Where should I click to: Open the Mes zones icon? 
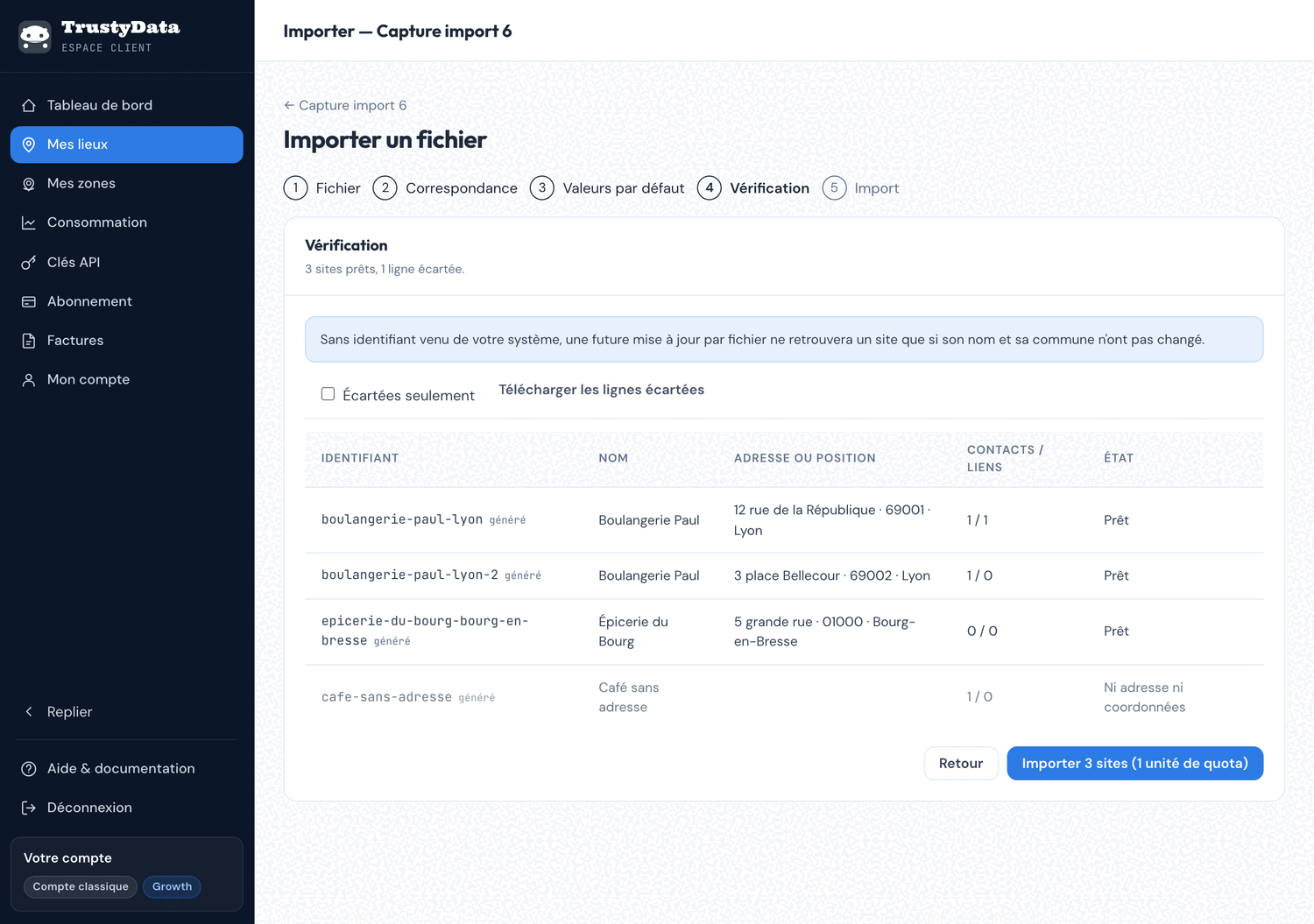(x=29, y=184)
